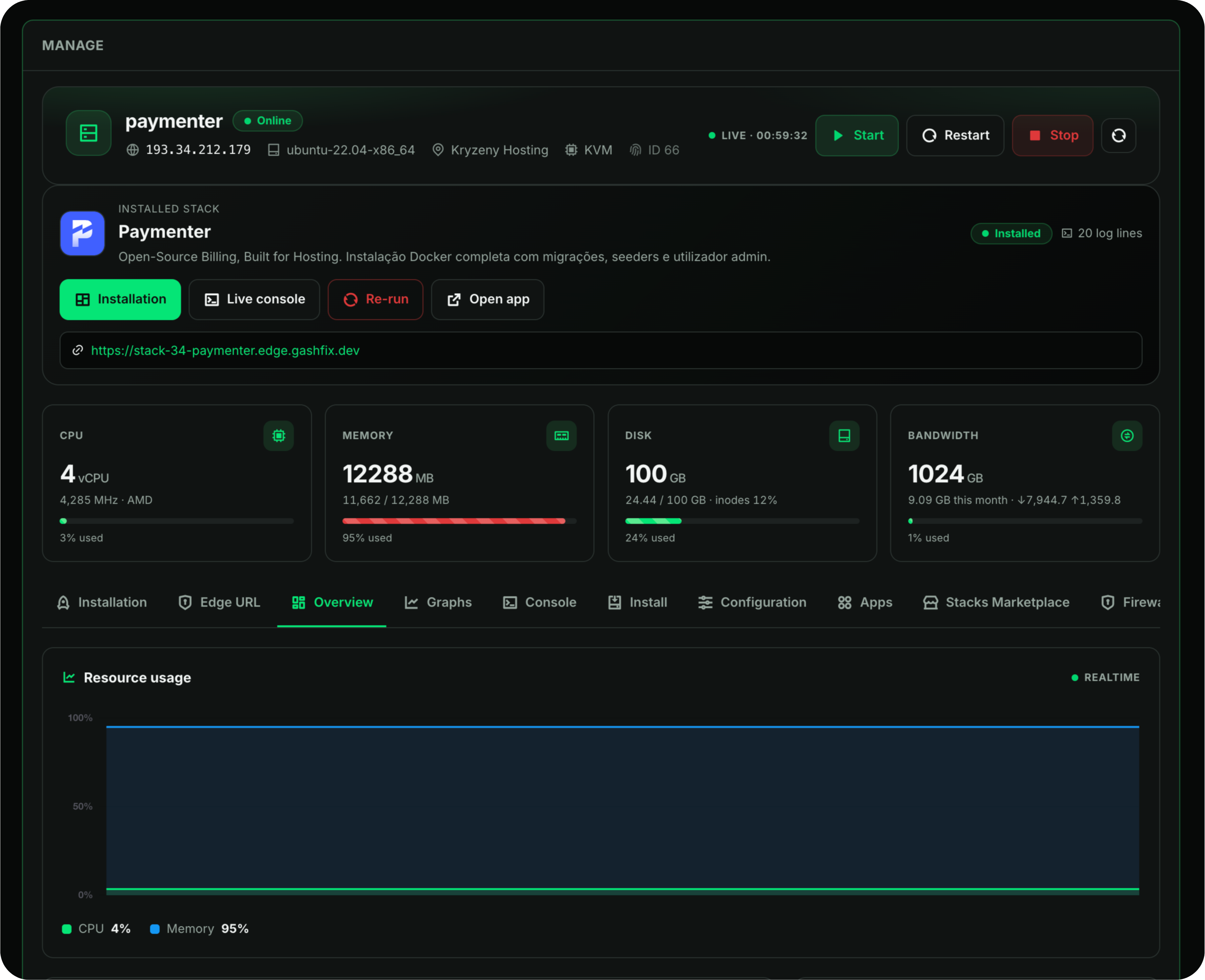Click the MANAGE header title

(73, 46)
